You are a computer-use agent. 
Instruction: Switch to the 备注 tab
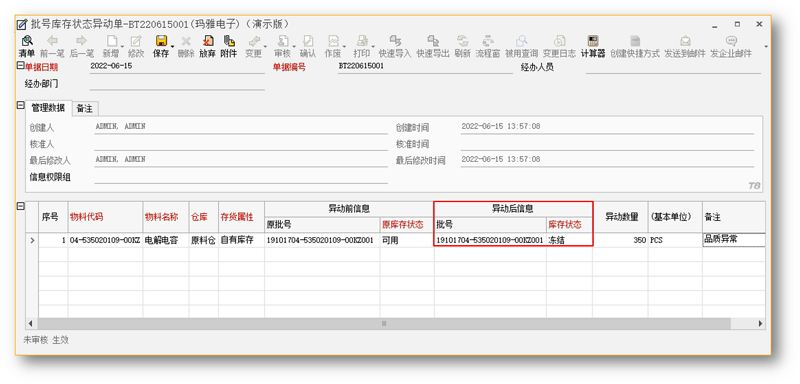[x=84, y=109]
